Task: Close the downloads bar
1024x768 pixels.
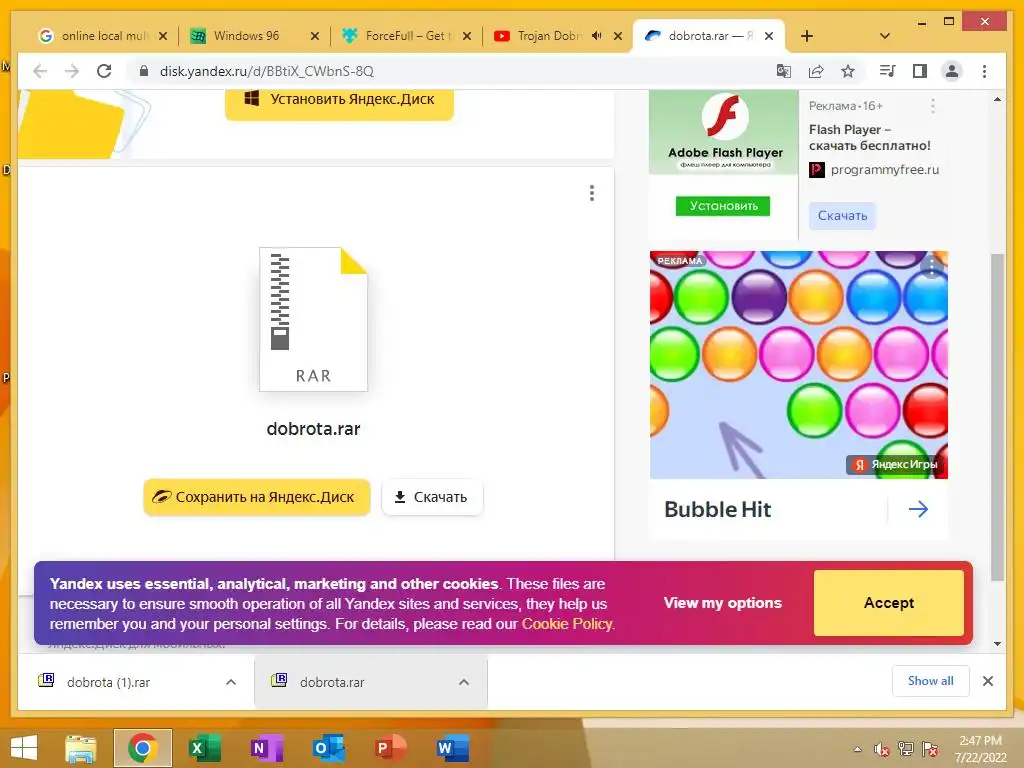Action: (988, 681)
